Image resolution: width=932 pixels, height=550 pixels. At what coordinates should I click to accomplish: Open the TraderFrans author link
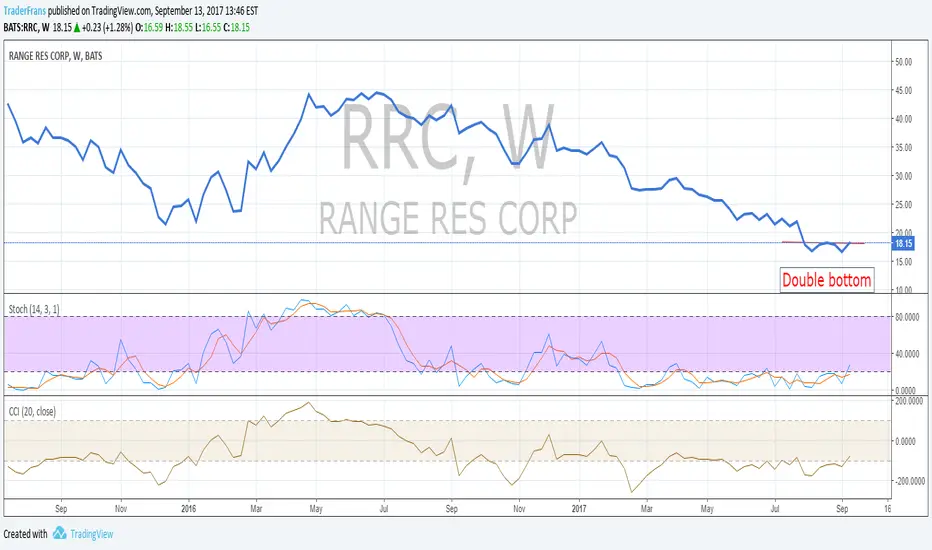[24, 11]
